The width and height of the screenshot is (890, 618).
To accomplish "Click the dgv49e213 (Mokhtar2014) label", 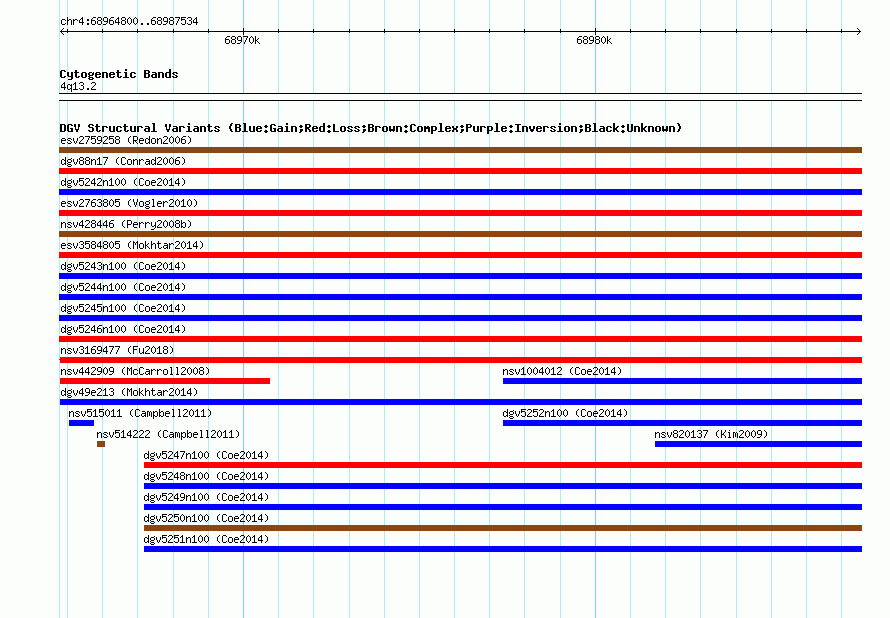I will coord(129,392).
